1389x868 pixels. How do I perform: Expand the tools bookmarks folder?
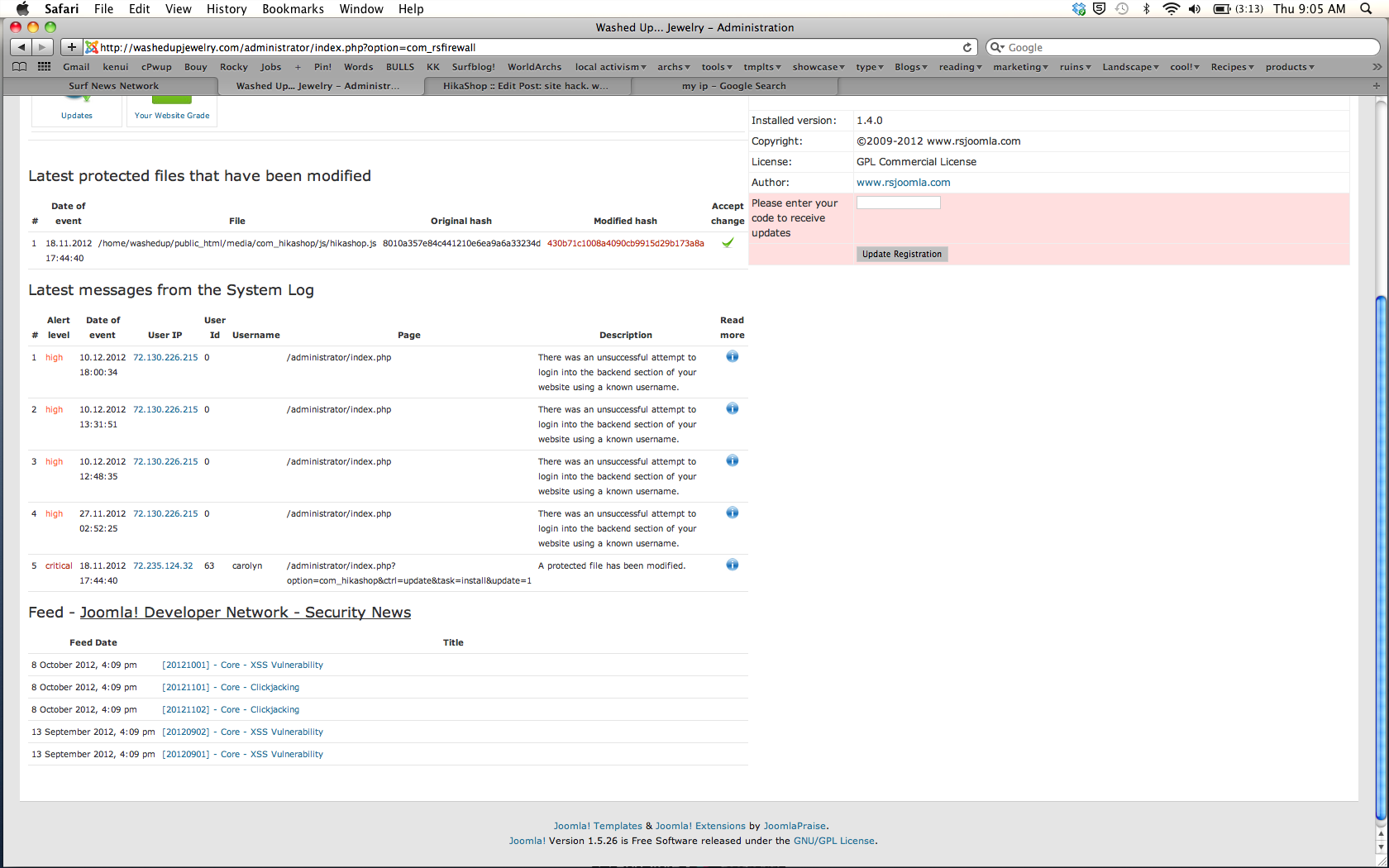click(717, 67)
